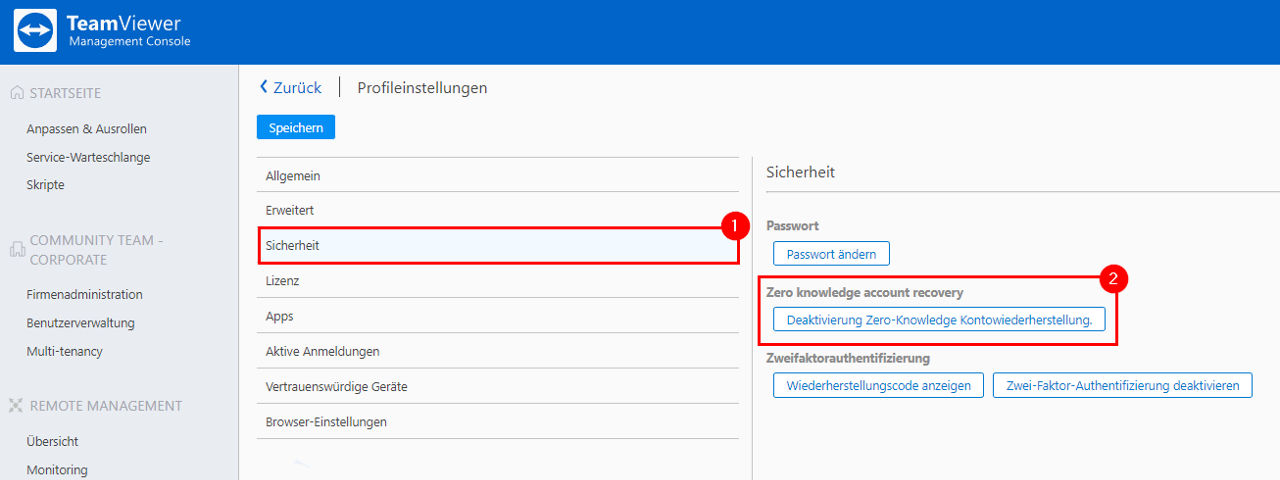Open Anpassen & Ausrollen in sidebar
Viewport: 1280px width, 480px height.
(87, 129)
